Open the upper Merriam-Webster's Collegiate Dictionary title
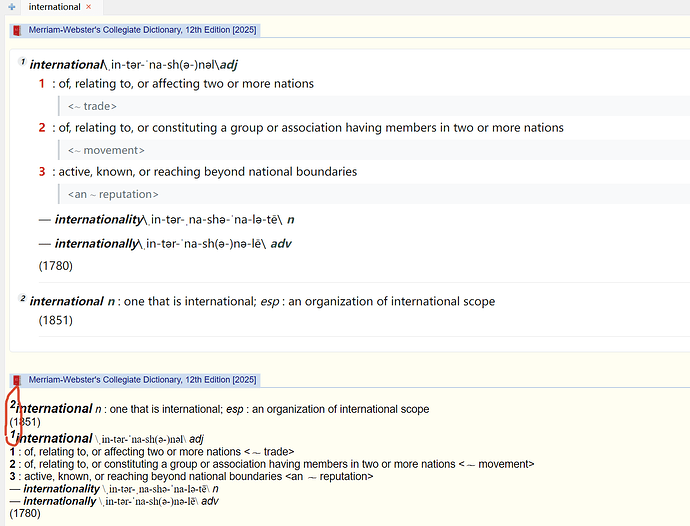This screenshot has height=526, width=690. point(142,30)
